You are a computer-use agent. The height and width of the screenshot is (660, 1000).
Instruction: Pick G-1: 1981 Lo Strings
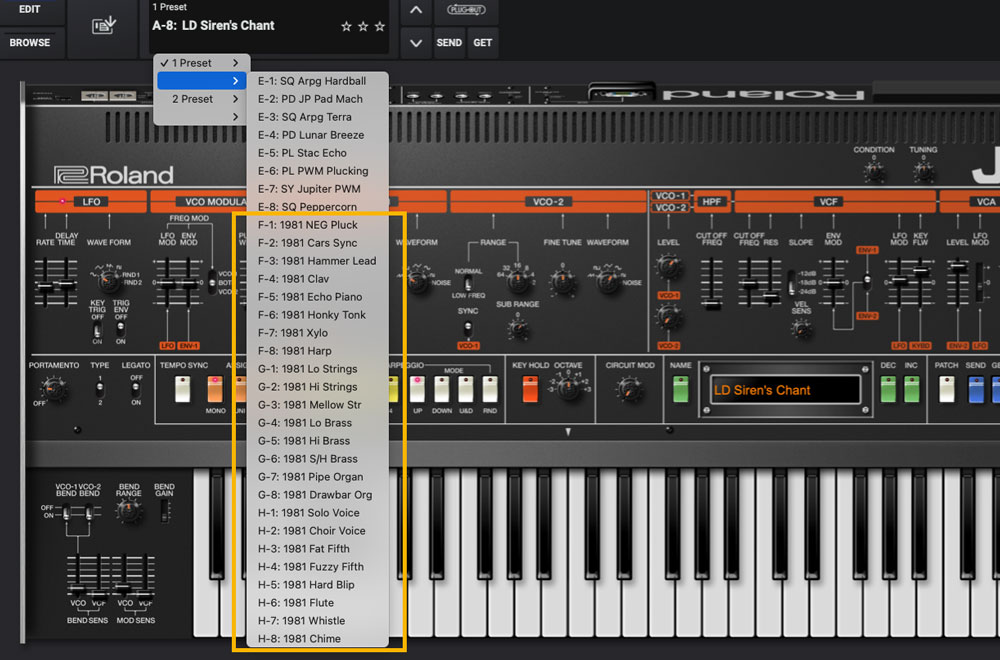[318, 369]
